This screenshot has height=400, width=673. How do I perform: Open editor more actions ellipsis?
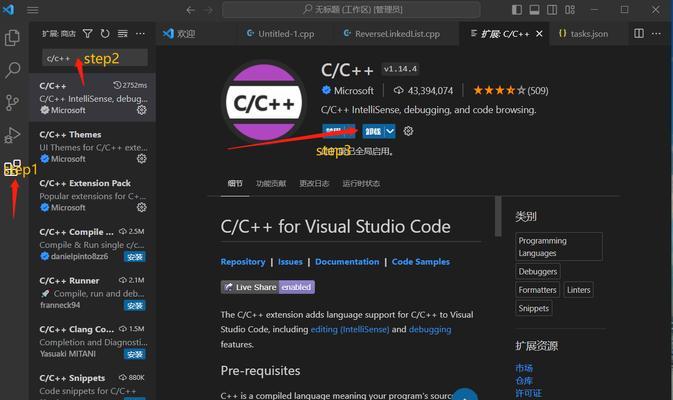coord(656,33)
